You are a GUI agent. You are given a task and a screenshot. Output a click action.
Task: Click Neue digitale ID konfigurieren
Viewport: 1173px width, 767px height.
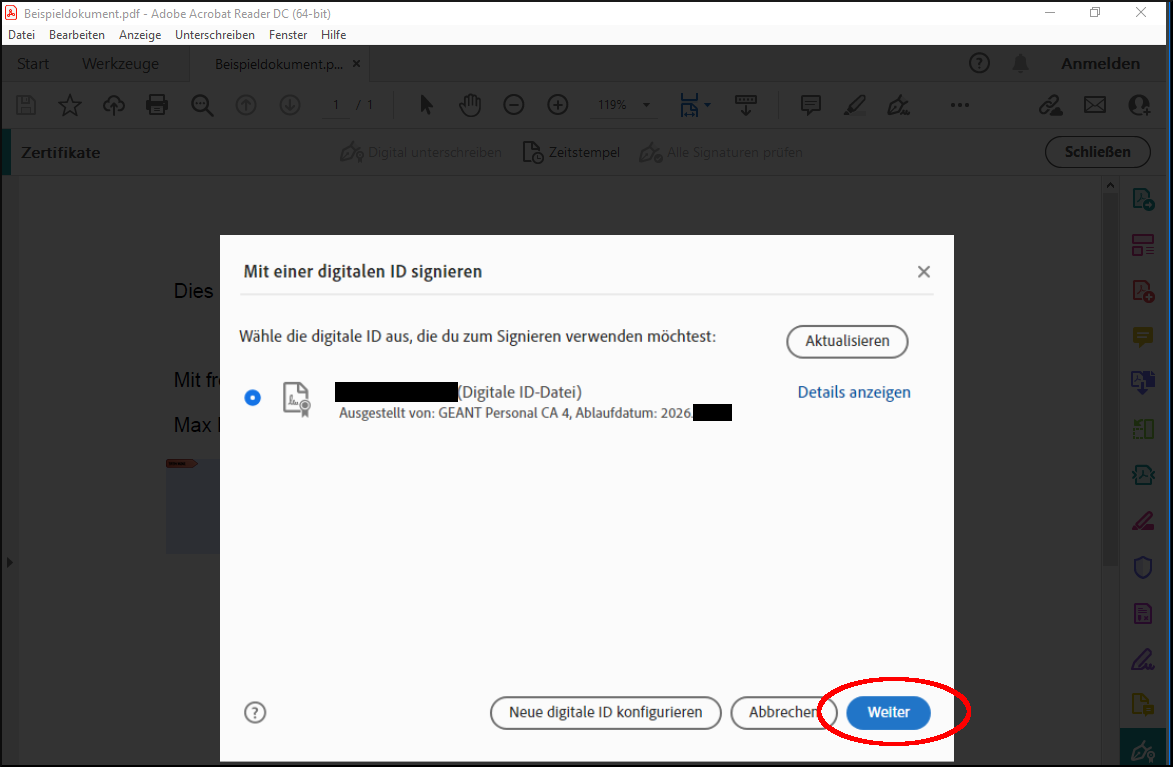click(x=606, y=712)
